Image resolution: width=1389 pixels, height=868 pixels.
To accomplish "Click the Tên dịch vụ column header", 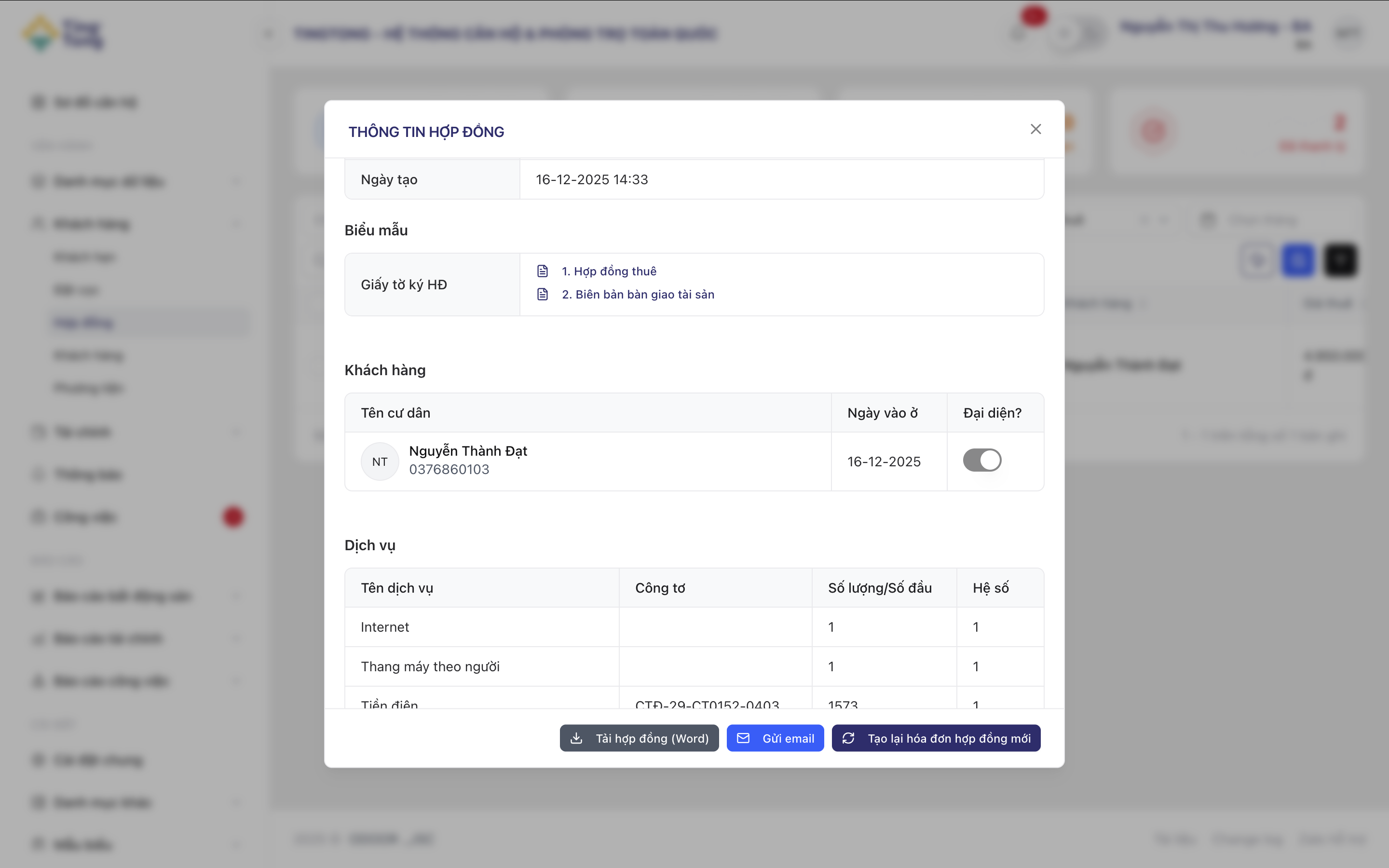I will (x=397, y=588).
